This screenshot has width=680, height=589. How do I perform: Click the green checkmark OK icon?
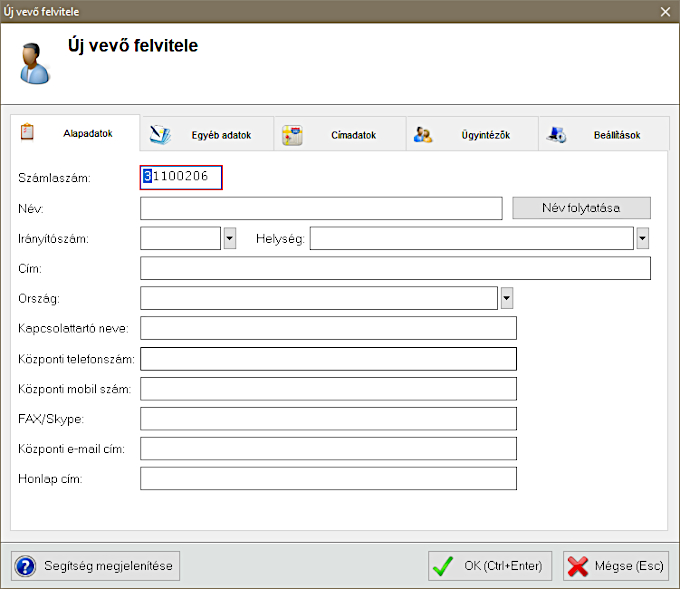[x=443, y=566]
